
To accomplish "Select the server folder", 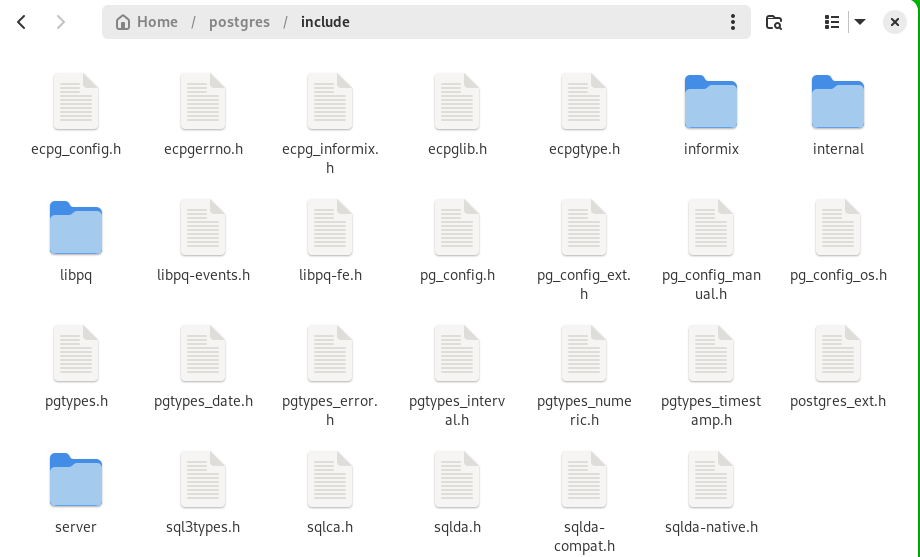I will click(76, 480).
